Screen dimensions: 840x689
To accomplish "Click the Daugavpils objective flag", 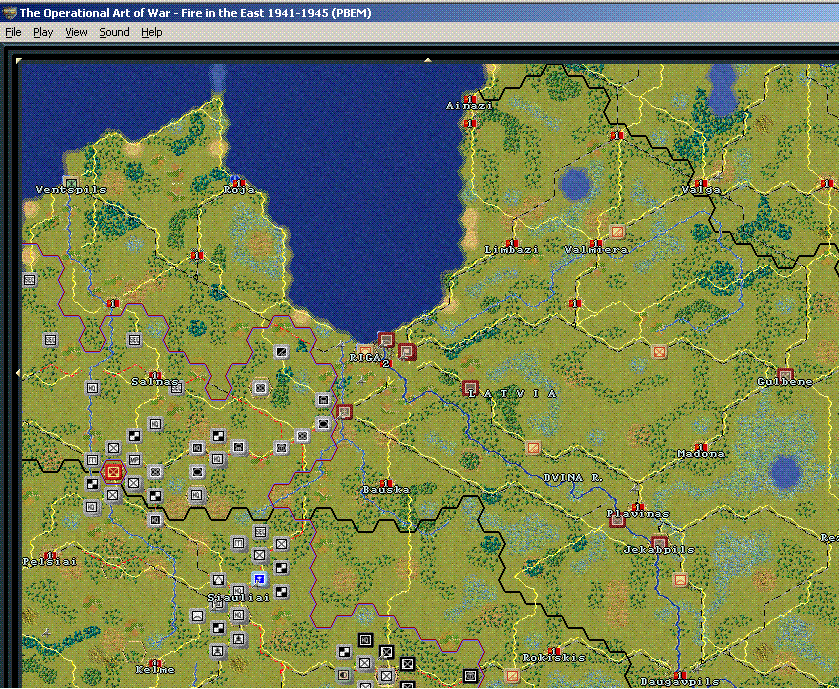I will point(680,675).
